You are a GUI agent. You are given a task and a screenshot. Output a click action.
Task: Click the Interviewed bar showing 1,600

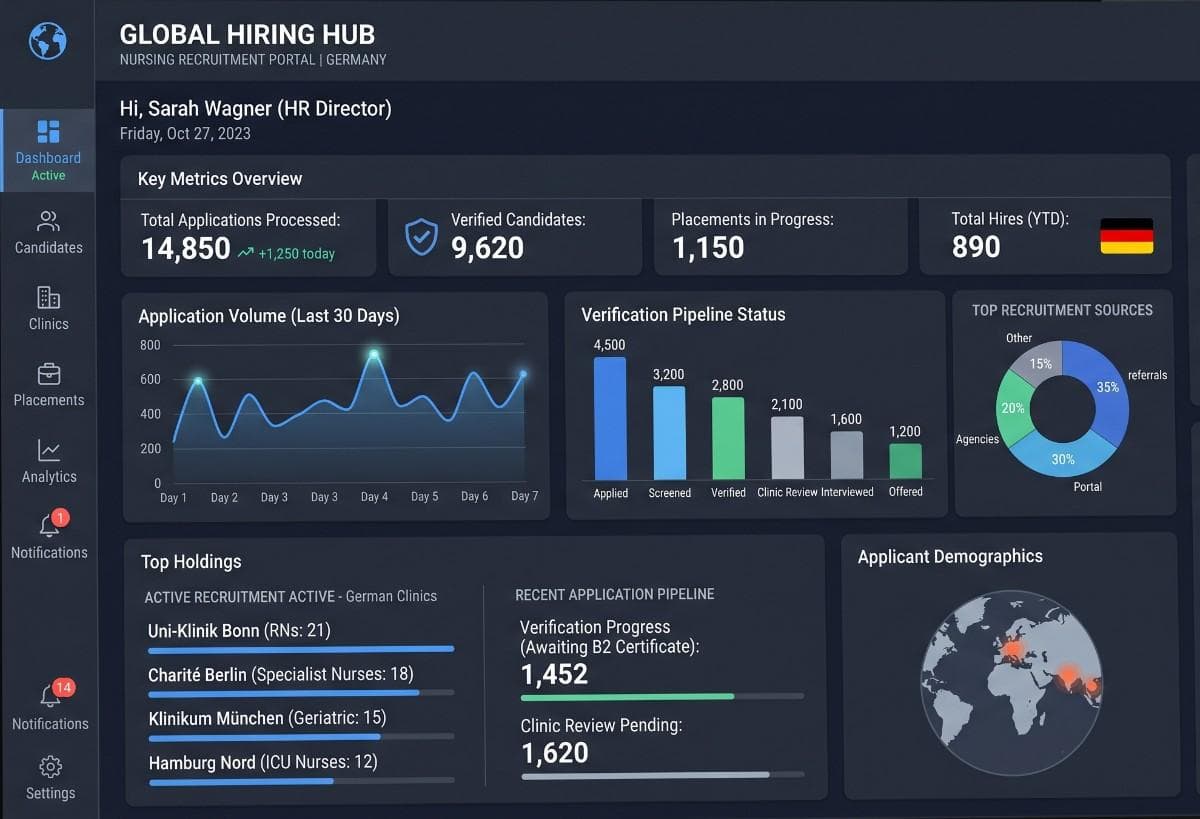coord(846,455)
